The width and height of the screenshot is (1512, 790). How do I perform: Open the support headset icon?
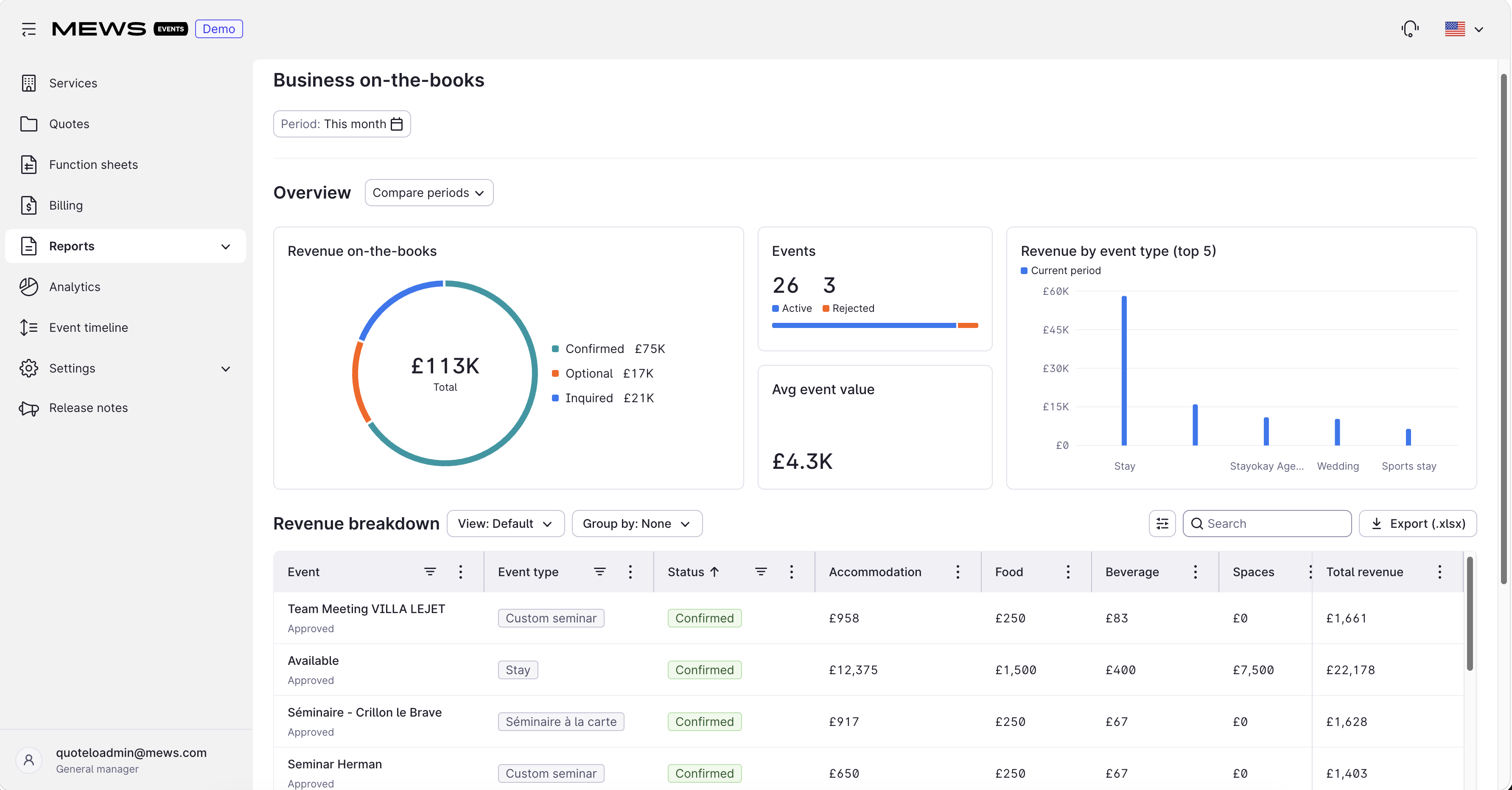click(x=1410, y=29)
